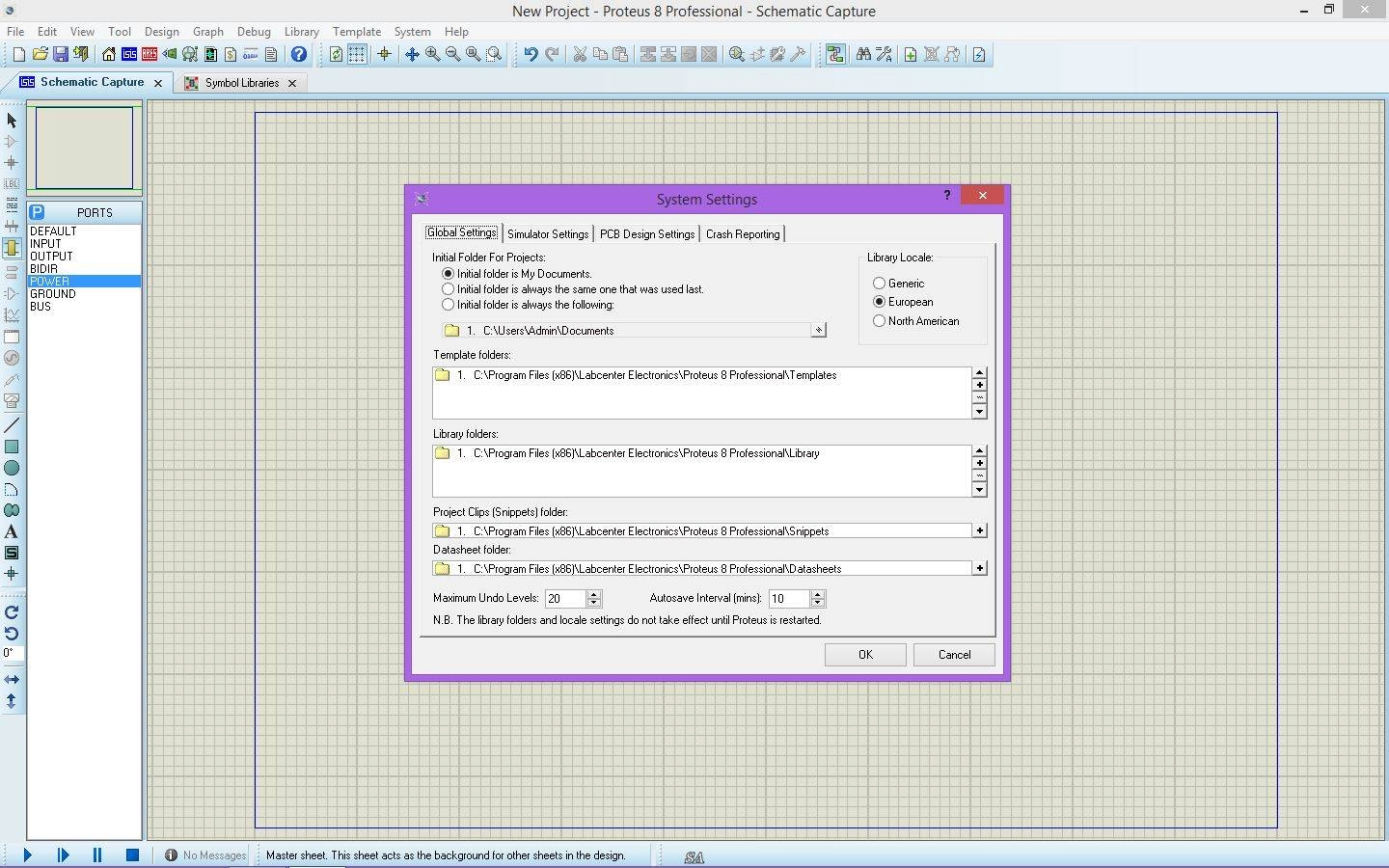Screen dimensions: 1389x868
Task: Move template folder up with arrow
Action: pos(979,372)
